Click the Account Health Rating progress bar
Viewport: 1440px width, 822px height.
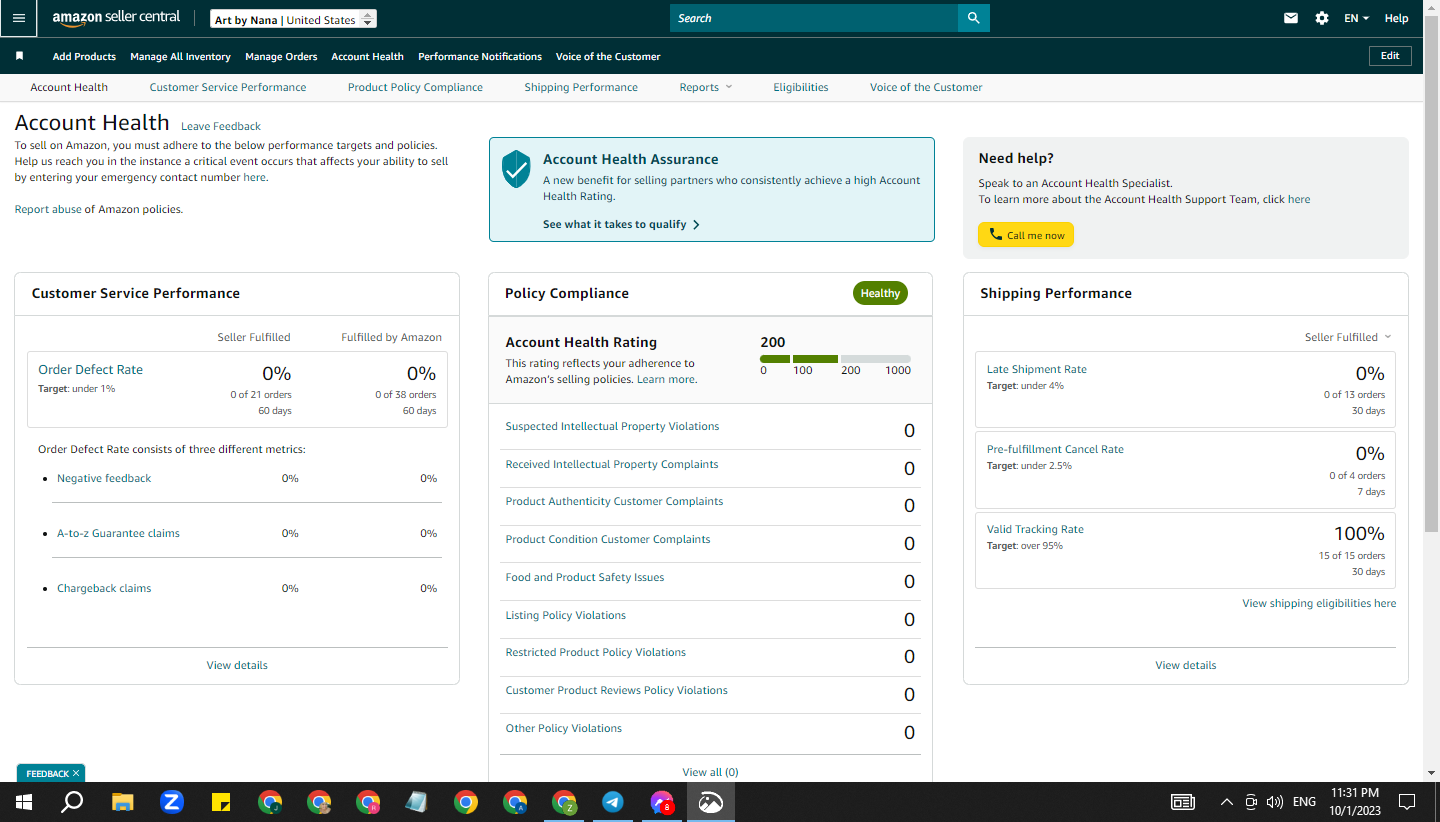[x=835, y=359]
